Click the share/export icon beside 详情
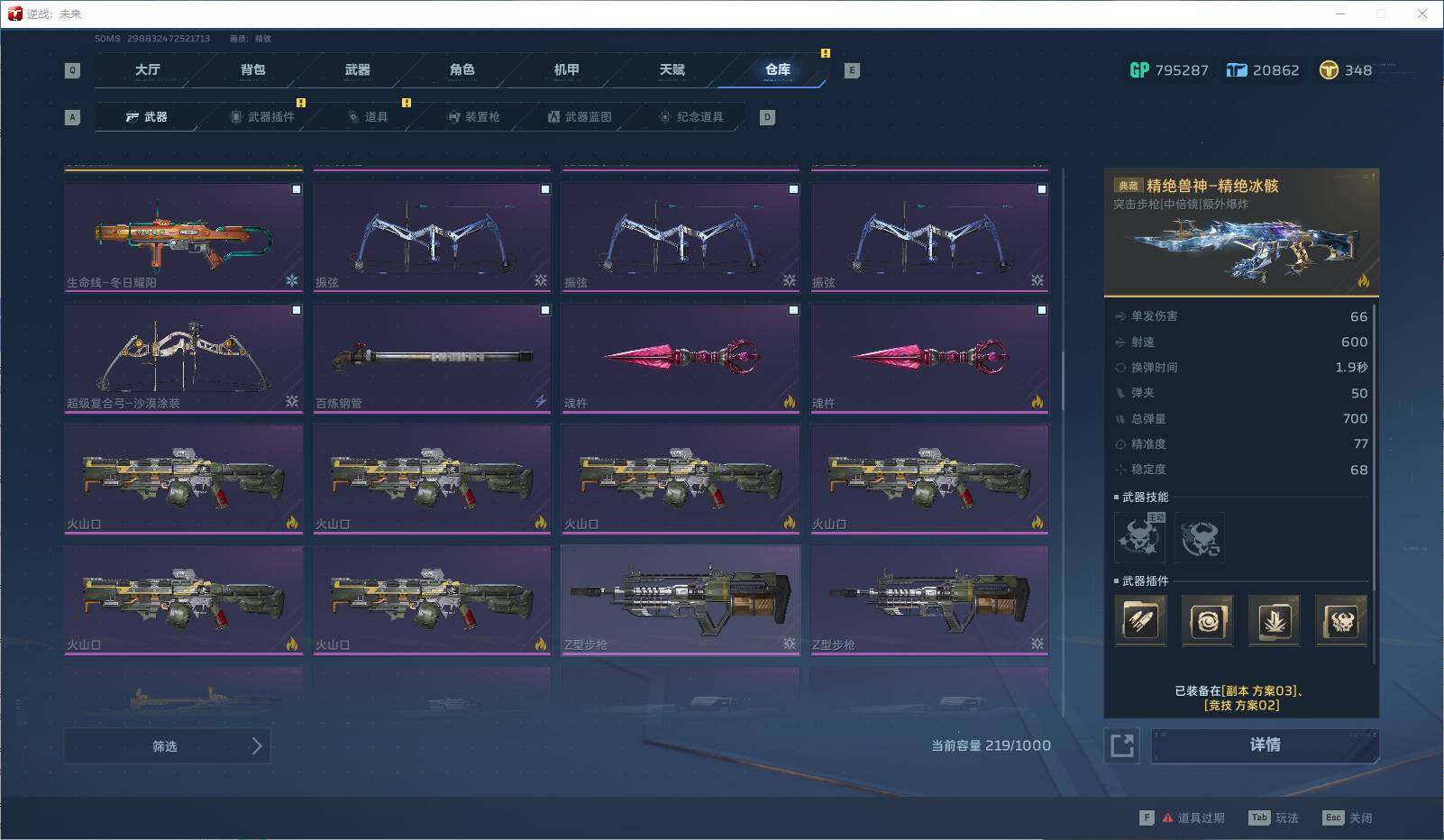1444x840 pixels. [1122, 745]
